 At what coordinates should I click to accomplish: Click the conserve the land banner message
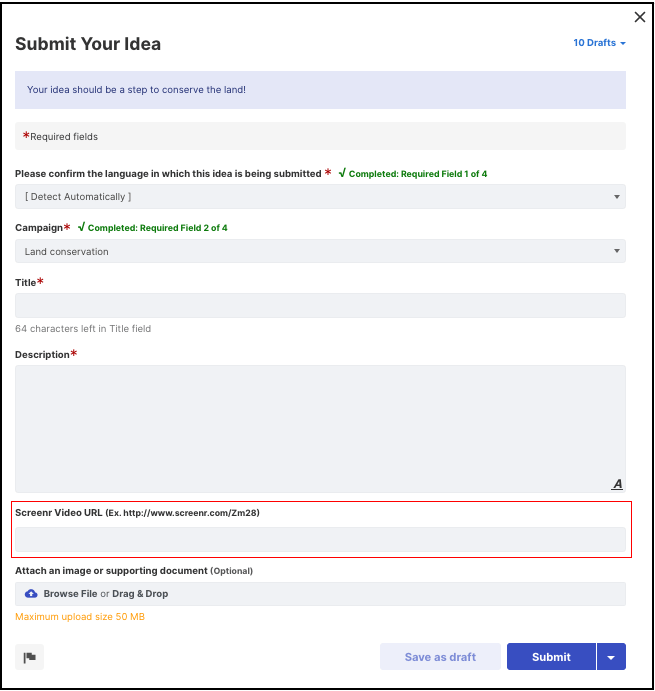[x=136, y=89]
